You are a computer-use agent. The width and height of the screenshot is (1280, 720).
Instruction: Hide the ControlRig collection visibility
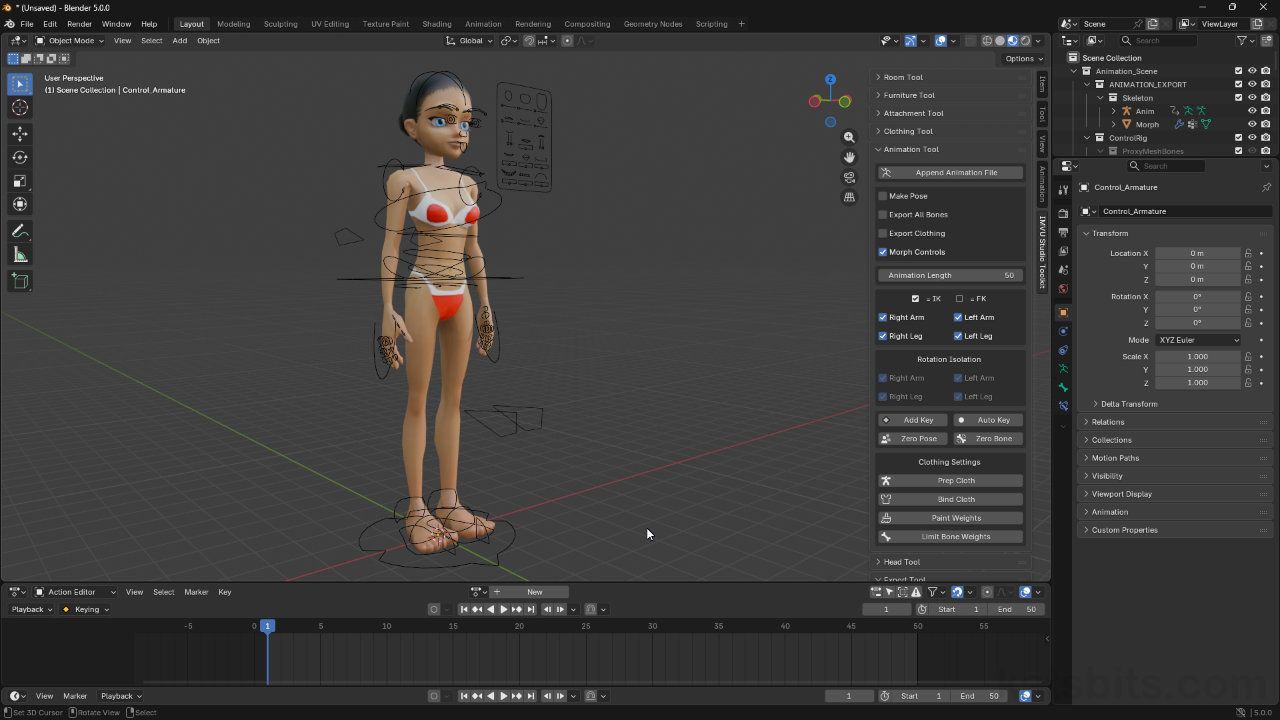pyautogui.click(x=1252, y=137)
